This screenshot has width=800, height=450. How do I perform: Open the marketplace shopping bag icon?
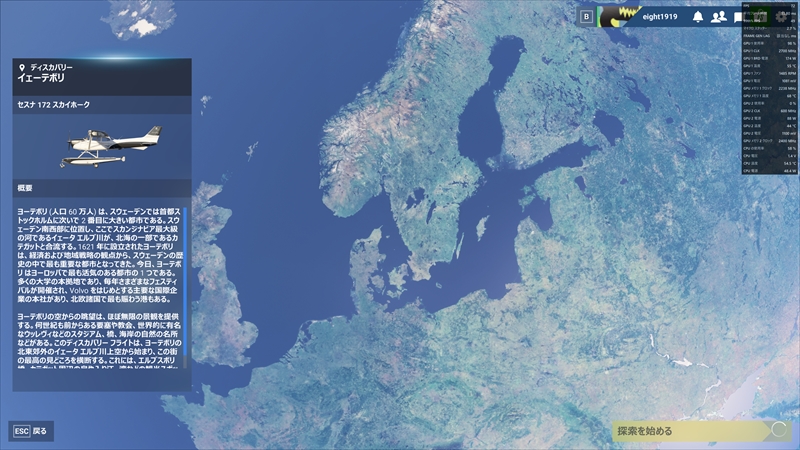click(760, 17)
